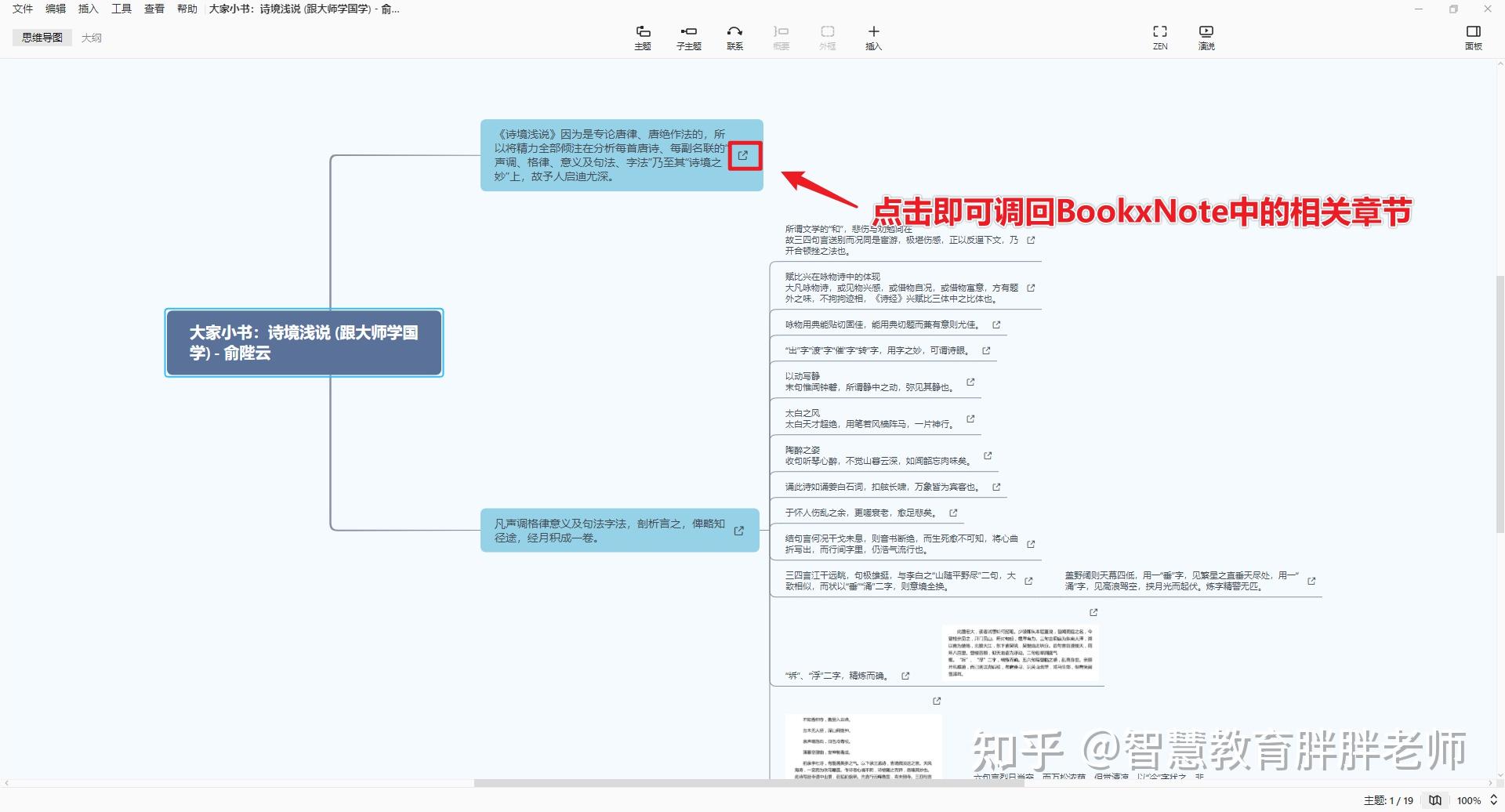Image resolution: width=1505 pixels, height=812 pixels.
Task: Select the 主题 (topic) tool
Action: 643,37
